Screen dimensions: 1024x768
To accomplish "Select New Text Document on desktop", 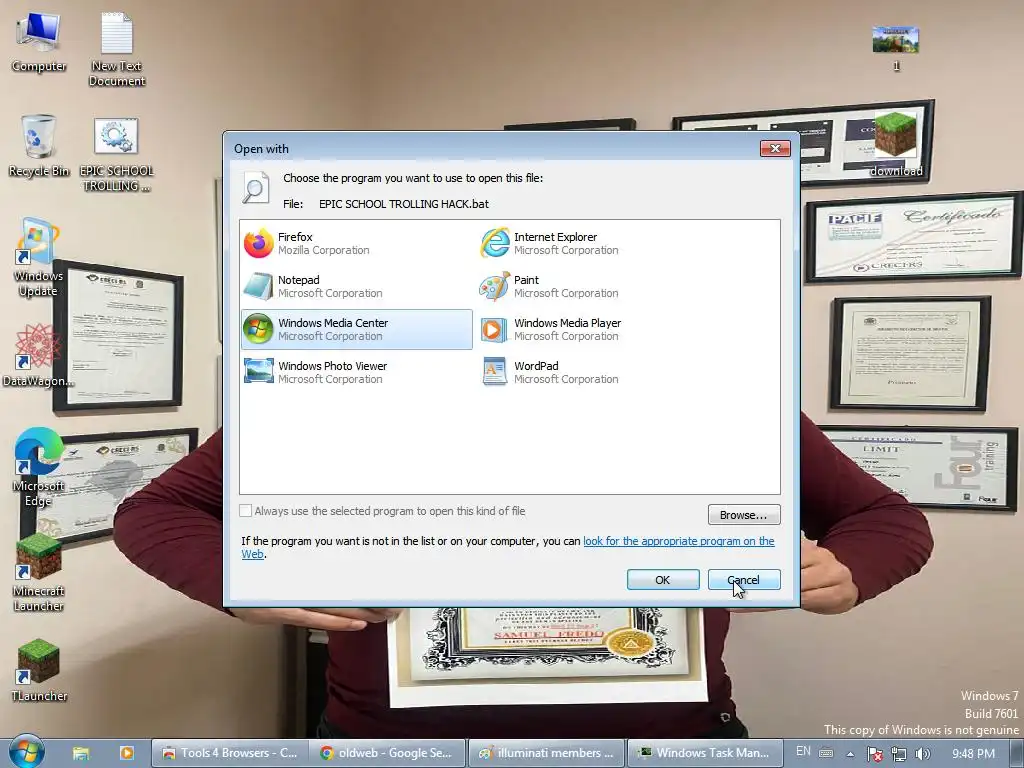I will click(117, 50).
